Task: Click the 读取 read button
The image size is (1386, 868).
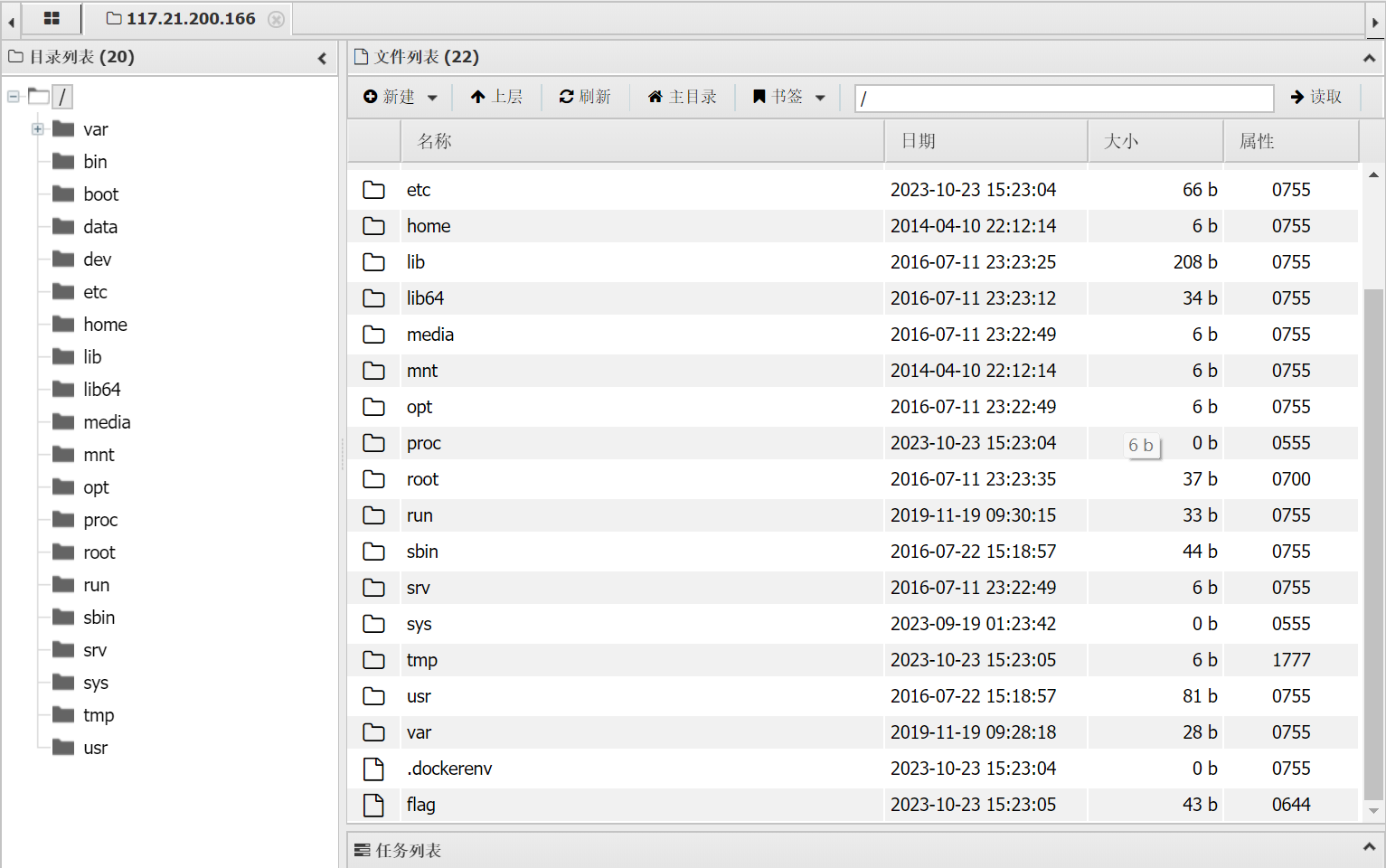Action: [x=1316, y=97]
